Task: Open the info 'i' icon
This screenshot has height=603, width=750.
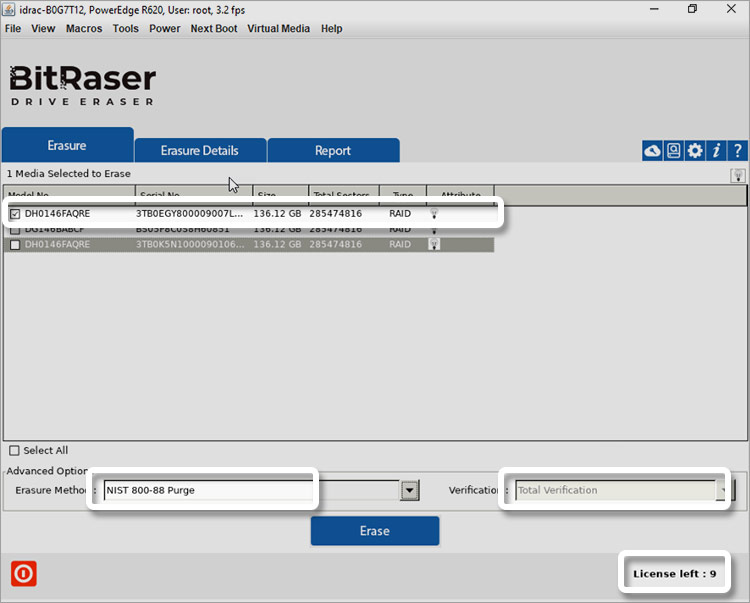Action: pos(716,151)
